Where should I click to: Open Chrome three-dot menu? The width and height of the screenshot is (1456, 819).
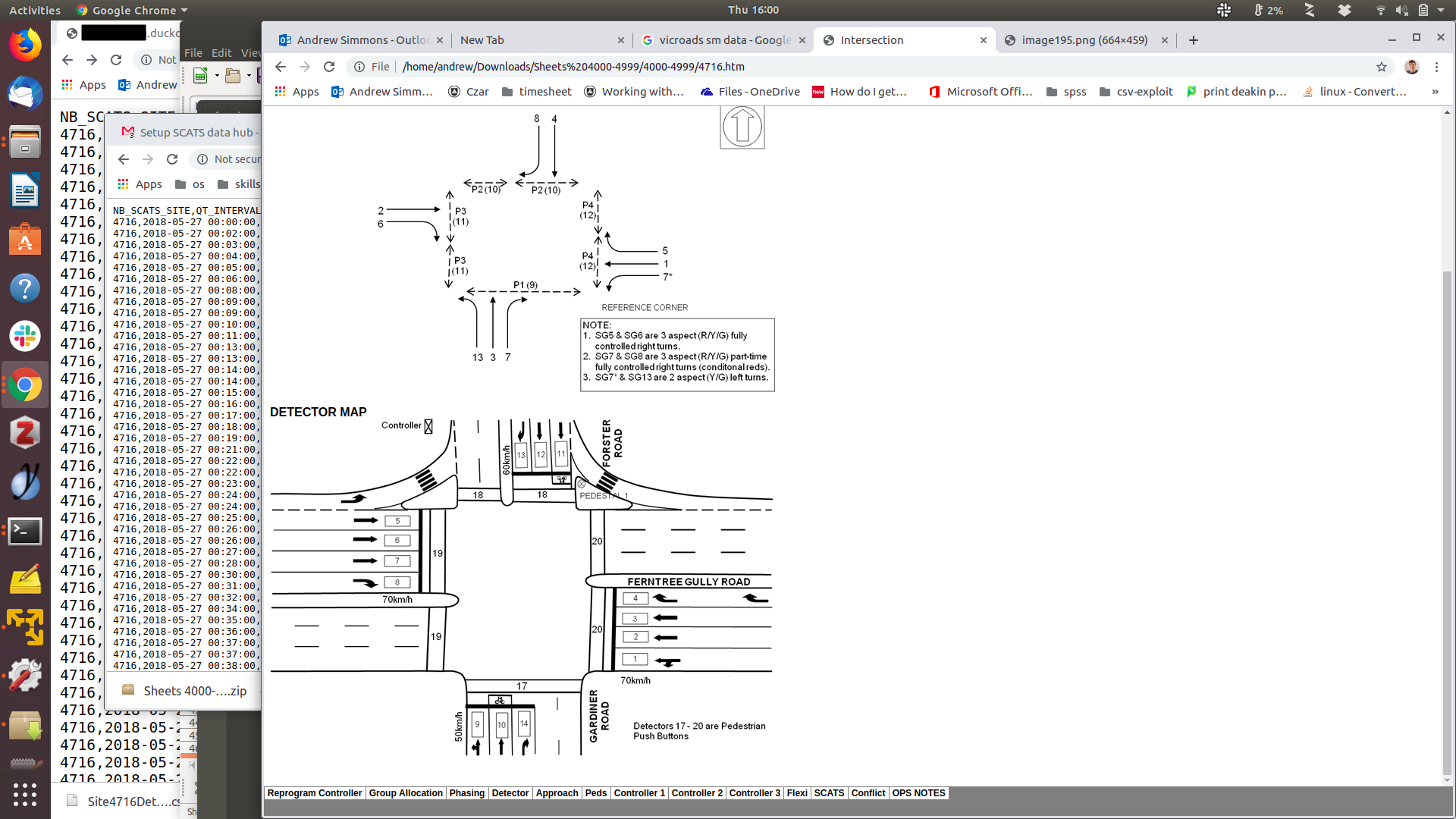point(1436,67)
